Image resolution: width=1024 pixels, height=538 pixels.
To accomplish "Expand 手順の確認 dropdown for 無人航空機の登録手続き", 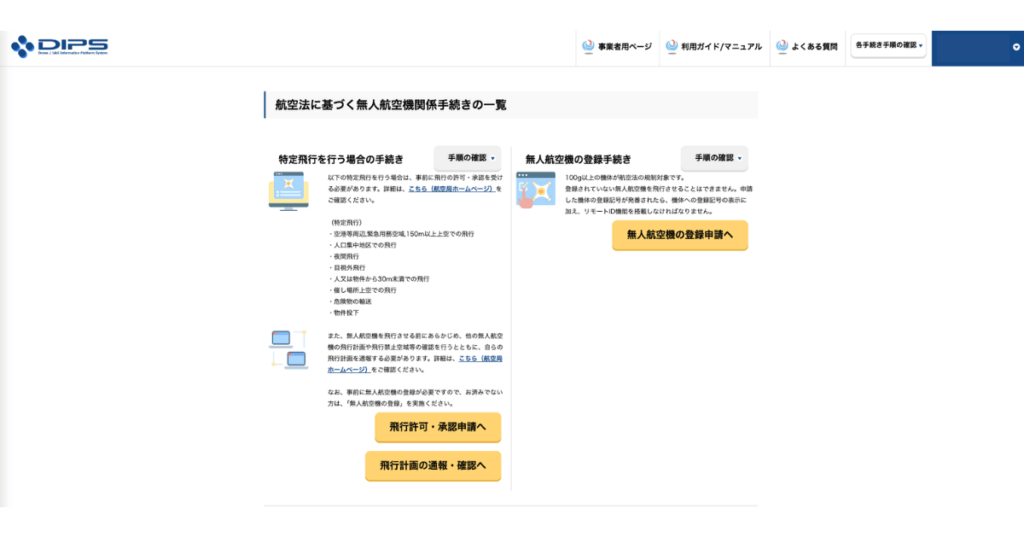I will (714, 158).
